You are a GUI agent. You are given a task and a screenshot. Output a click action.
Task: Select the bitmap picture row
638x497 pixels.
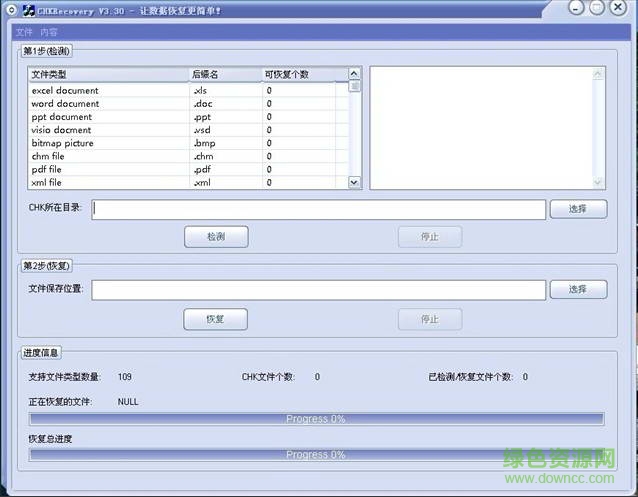(x=188, y=143)
